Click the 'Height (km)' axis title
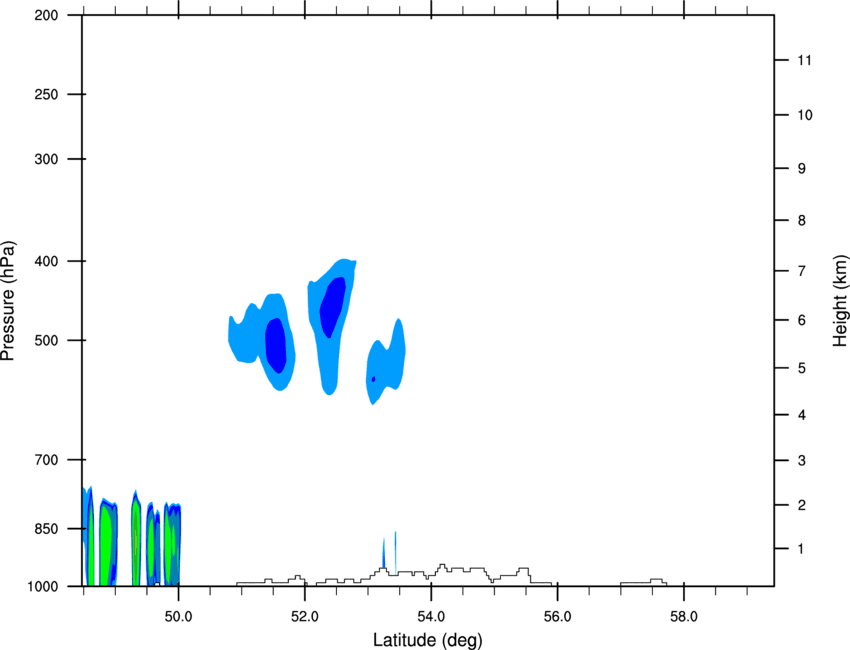This screenshot has width=850, height=650. [x=840, y=301]
